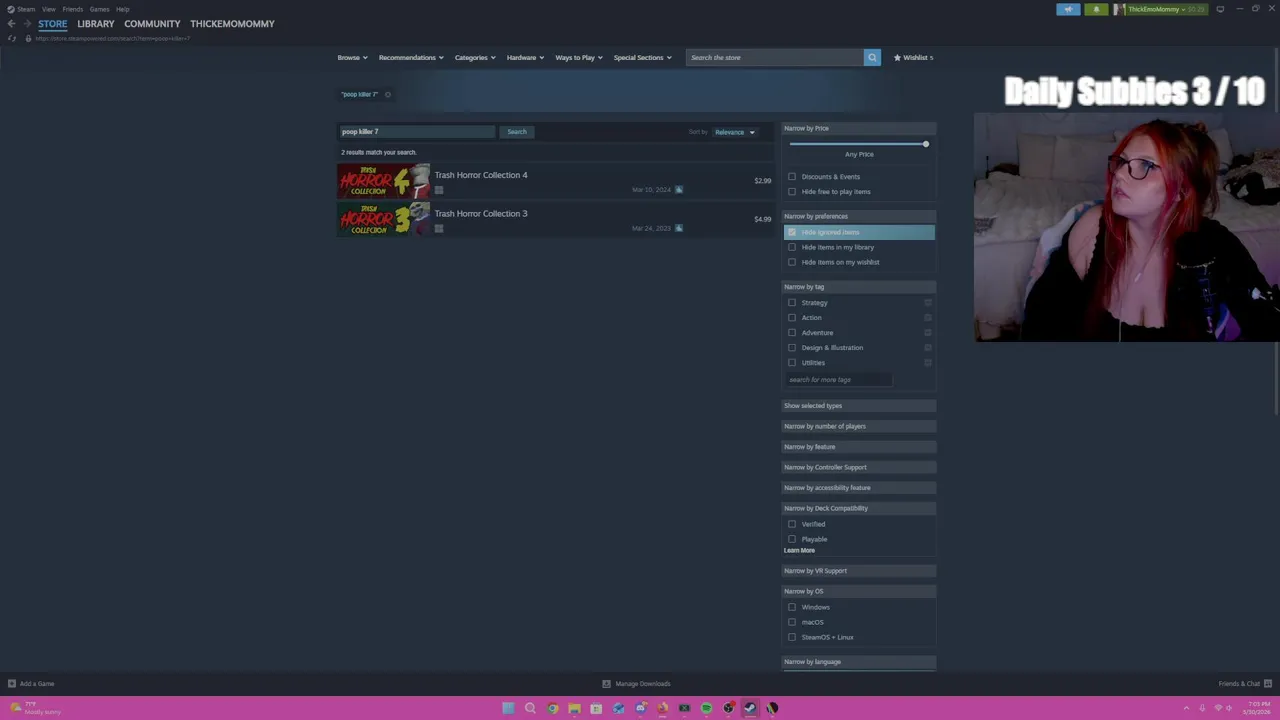This screenshot has width=1280, height=720.
Task: Open Firefox from the taskbar
Action: click(662, 708)
